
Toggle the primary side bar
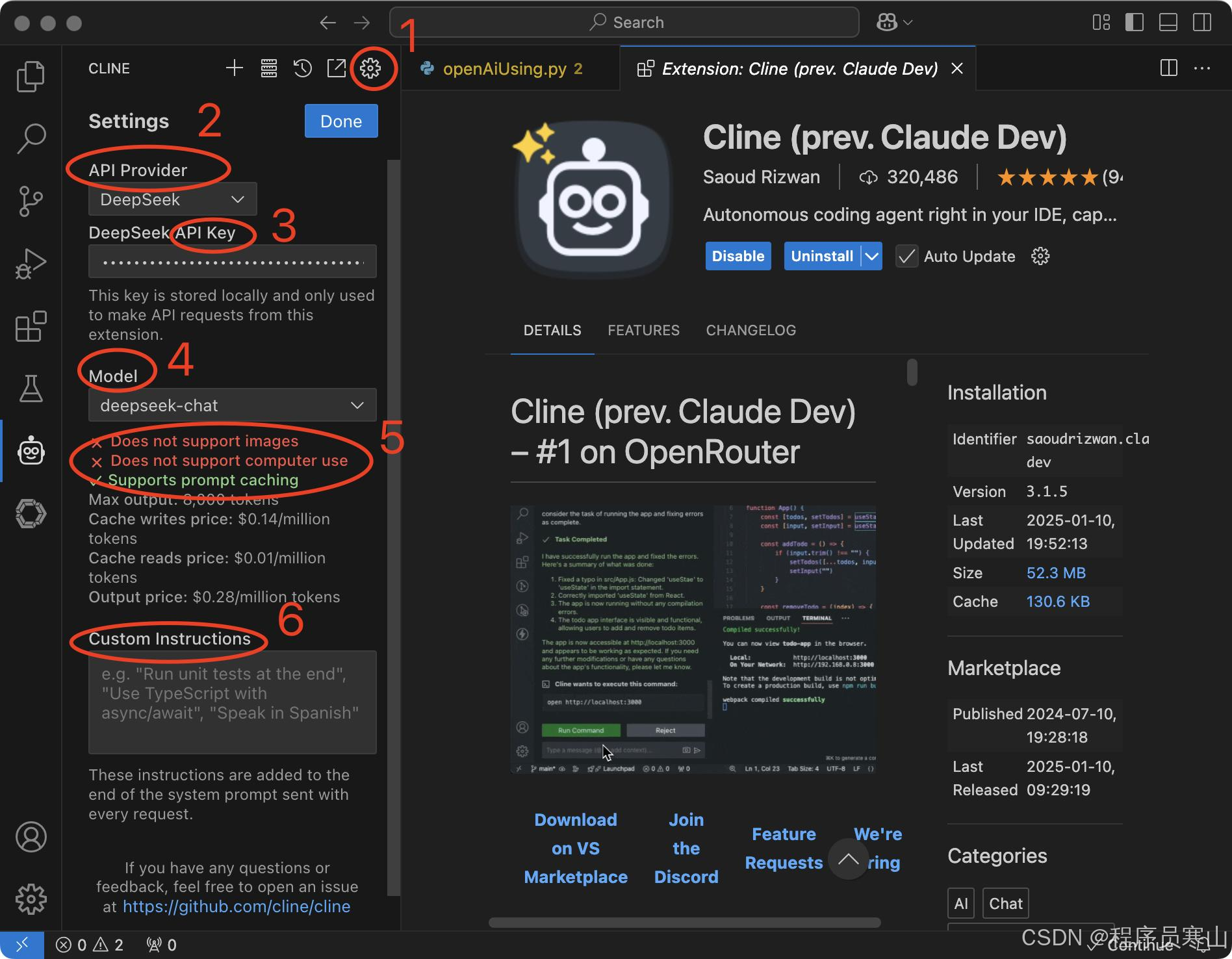pos(1135,23)
